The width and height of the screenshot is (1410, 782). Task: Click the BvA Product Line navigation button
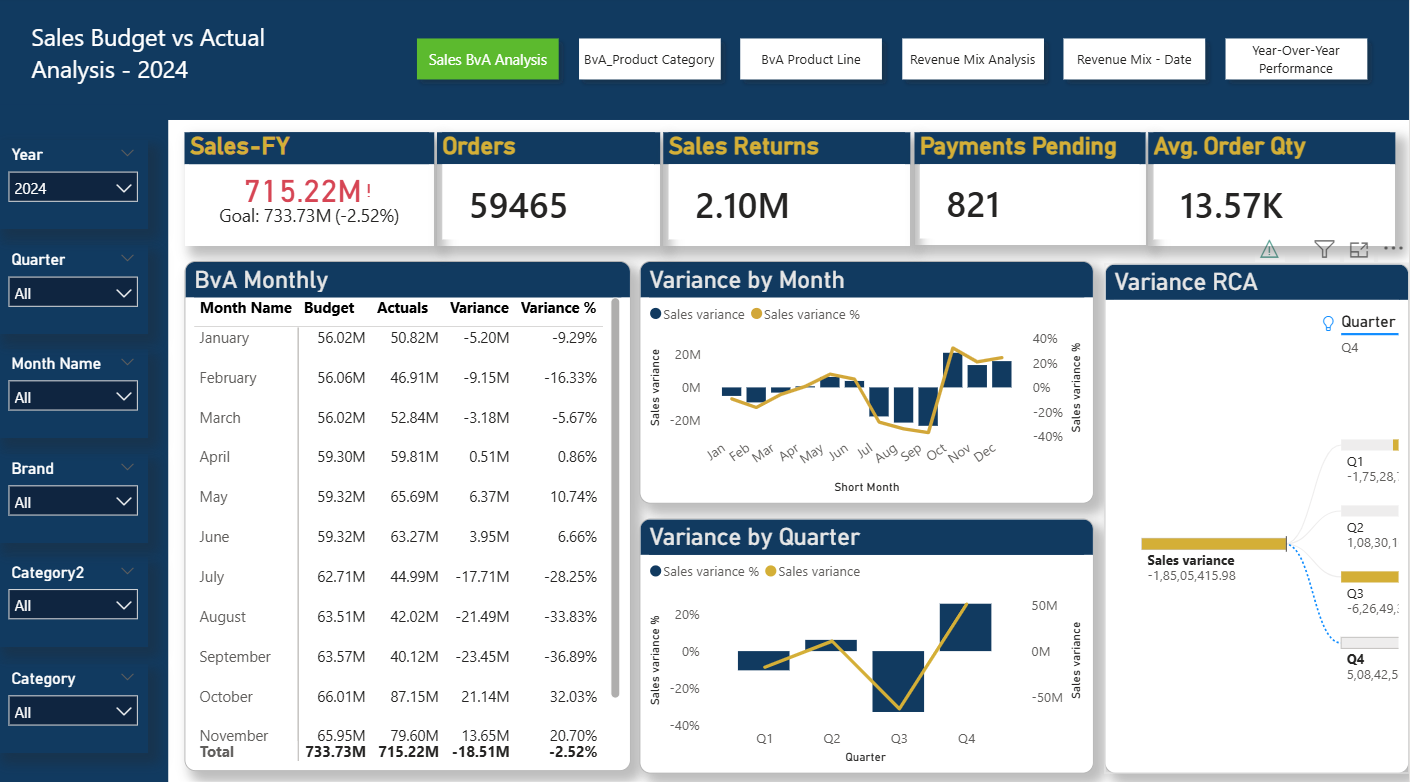pyautogui.click(x=810, y=59)
